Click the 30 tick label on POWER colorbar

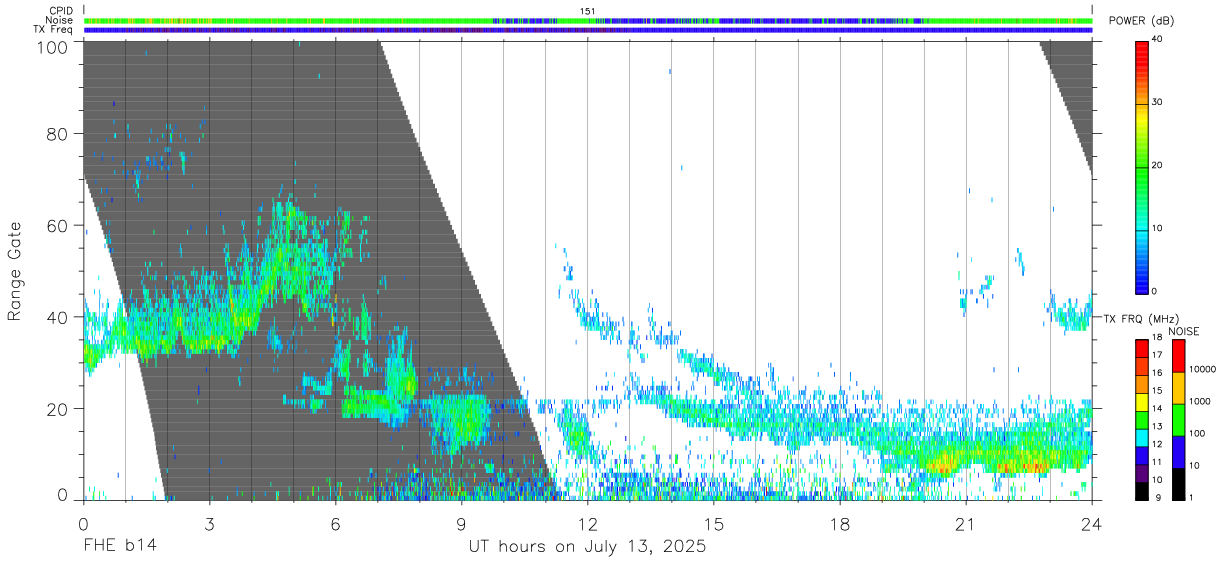[1158, 102]
